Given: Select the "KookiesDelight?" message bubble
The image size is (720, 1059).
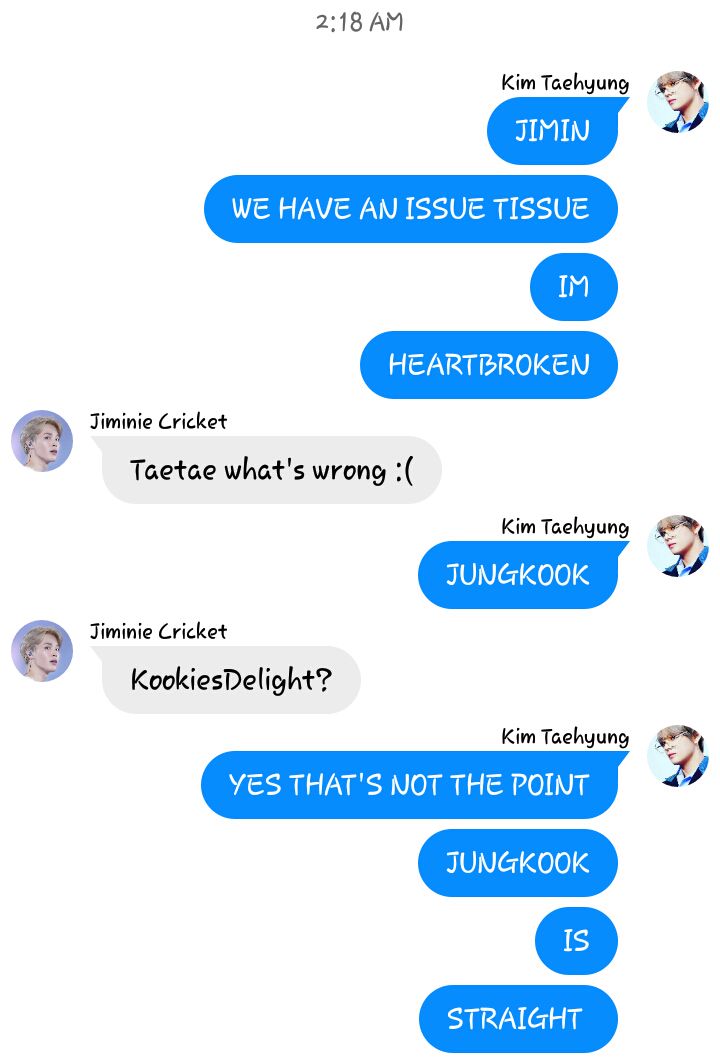Looking at the screenshot, I should (x=228, y=679).
